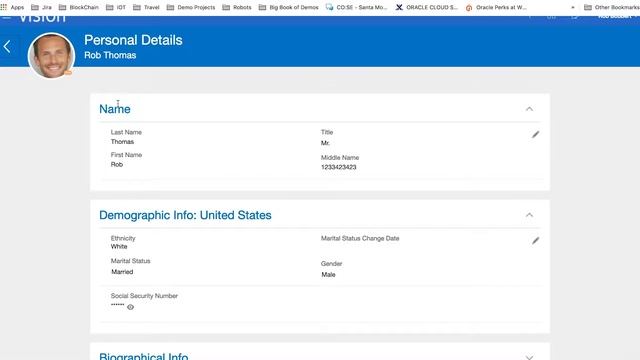The width and height of the screenshot is (640, 360).
Task: Click the Personal Details page title
Action: 133,40
